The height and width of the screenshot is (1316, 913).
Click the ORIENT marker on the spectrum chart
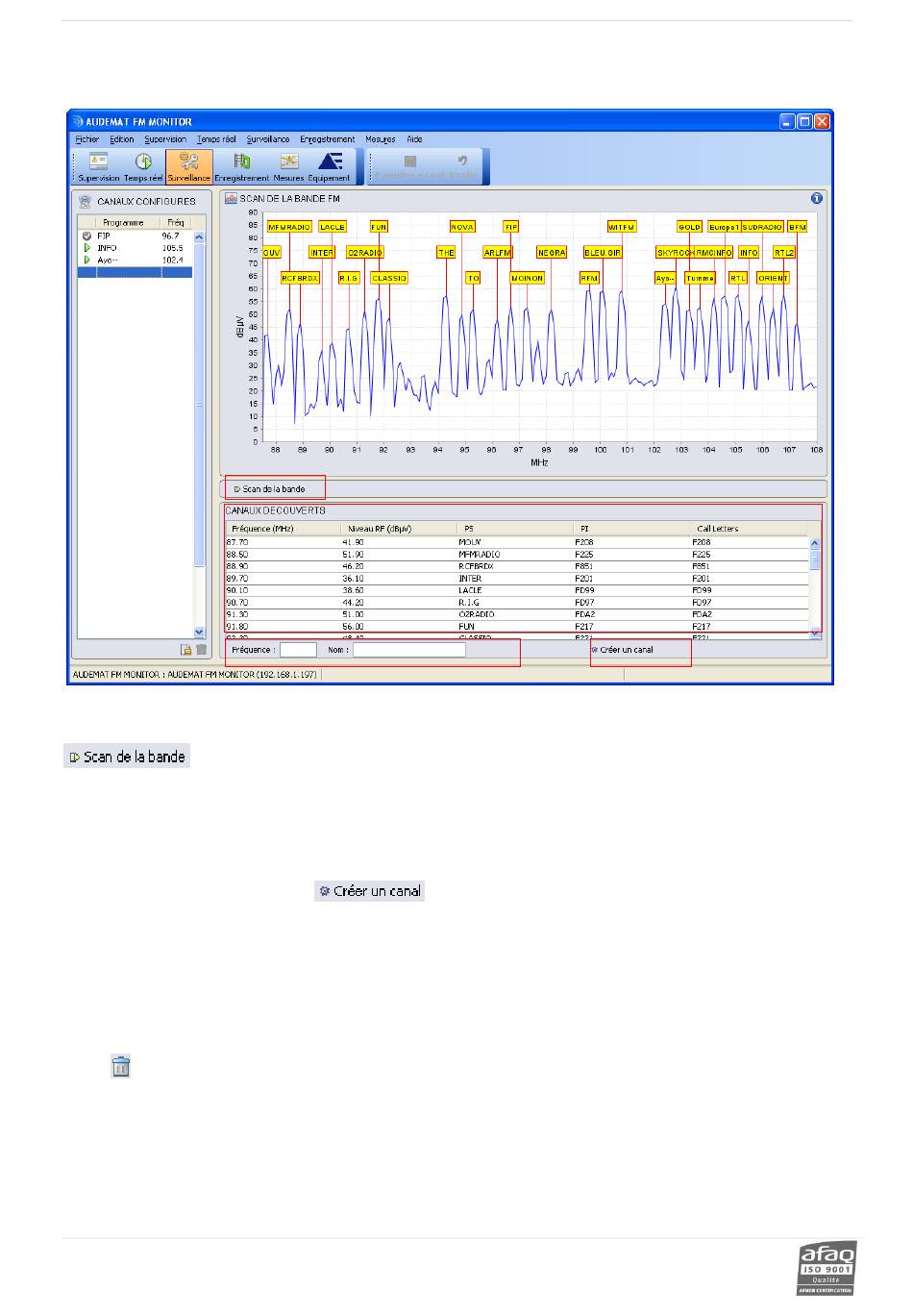pos(773,278)
